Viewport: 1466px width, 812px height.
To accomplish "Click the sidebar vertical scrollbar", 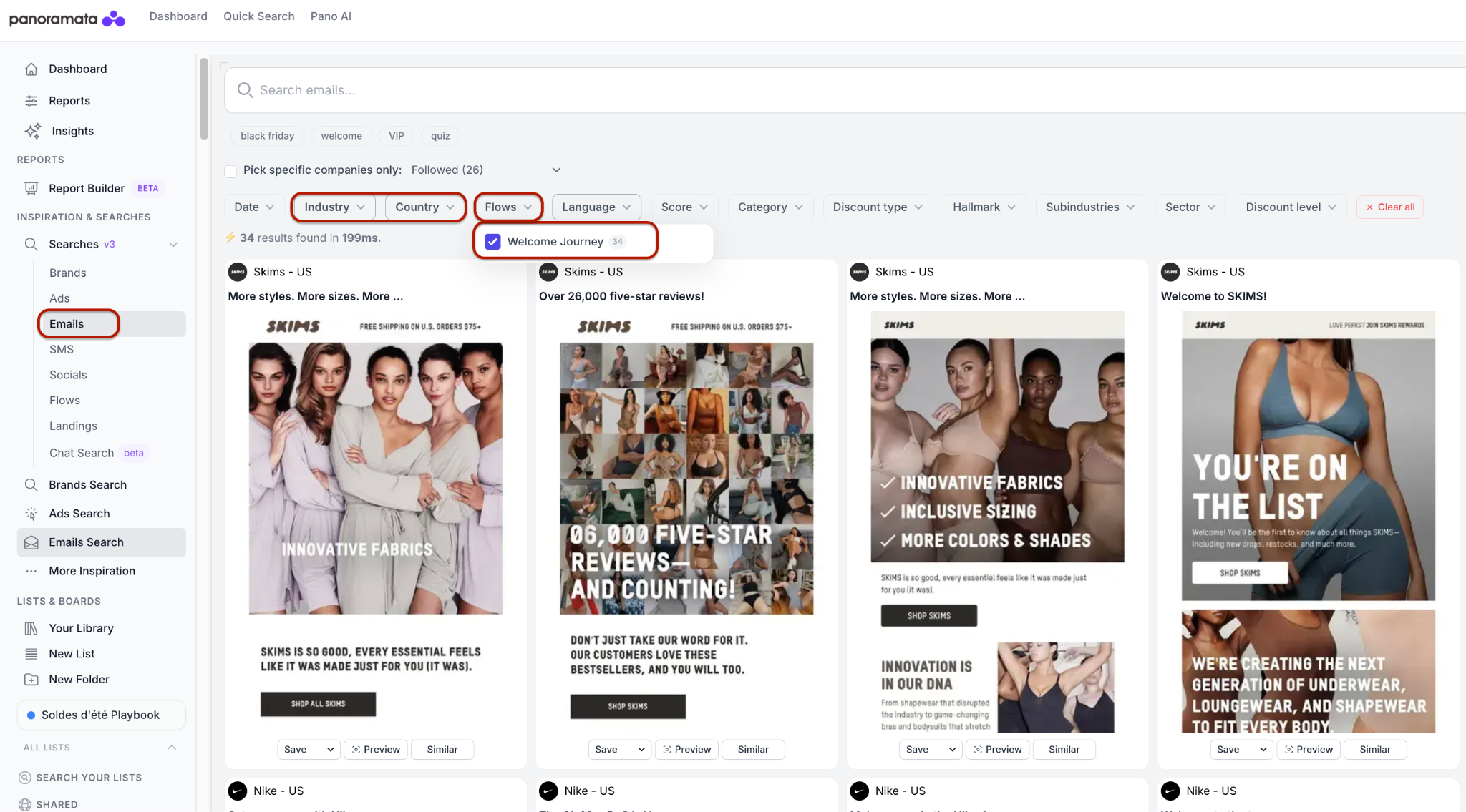I will (x=204, y=99).
